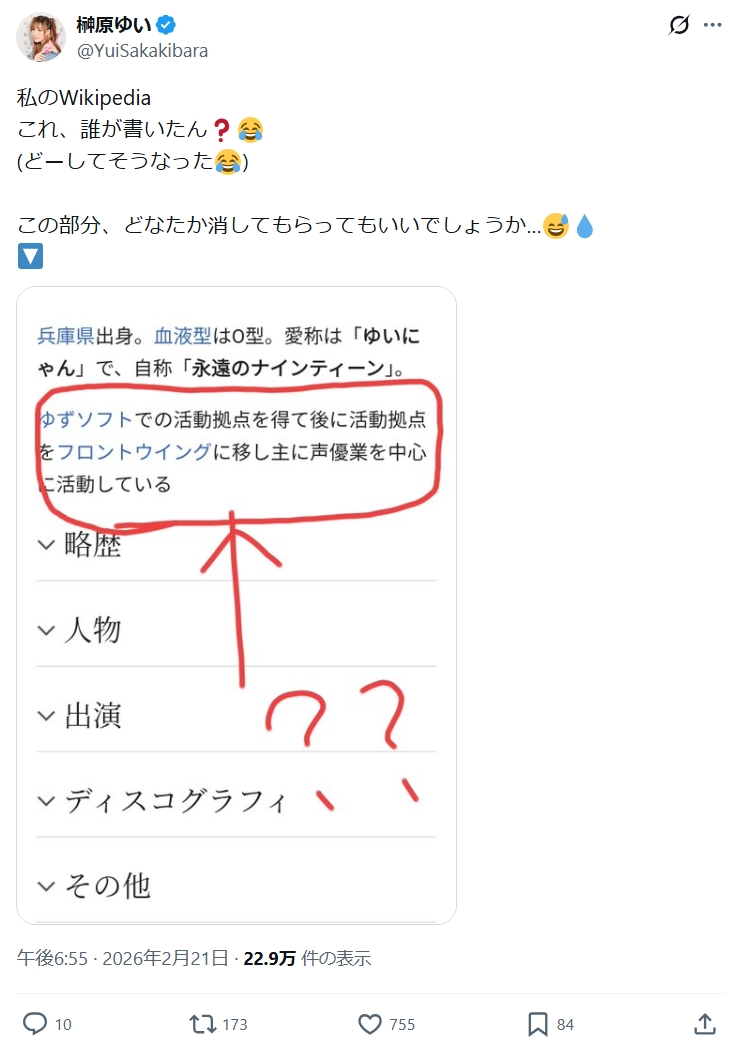Click the 755 likes count

(402, 1024)
